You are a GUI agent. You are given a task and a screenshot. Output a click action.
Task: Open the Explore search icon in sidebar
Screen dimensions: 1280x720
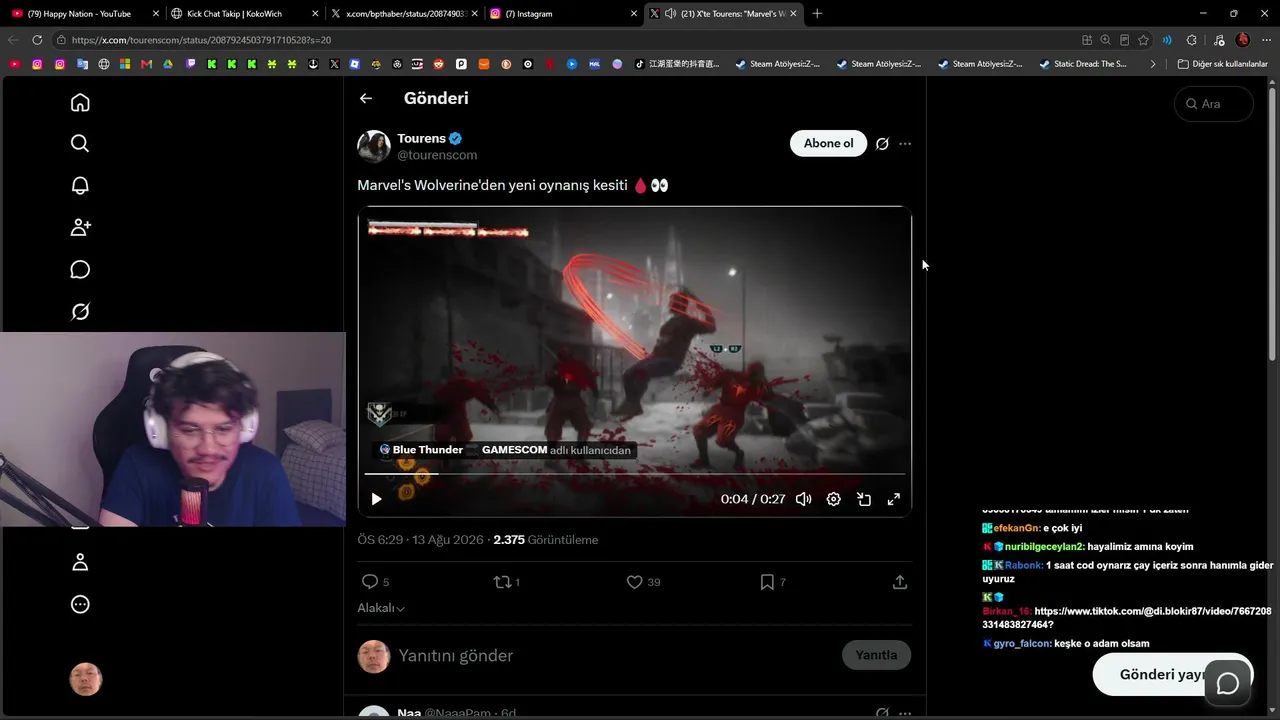[x=80, y=144]
